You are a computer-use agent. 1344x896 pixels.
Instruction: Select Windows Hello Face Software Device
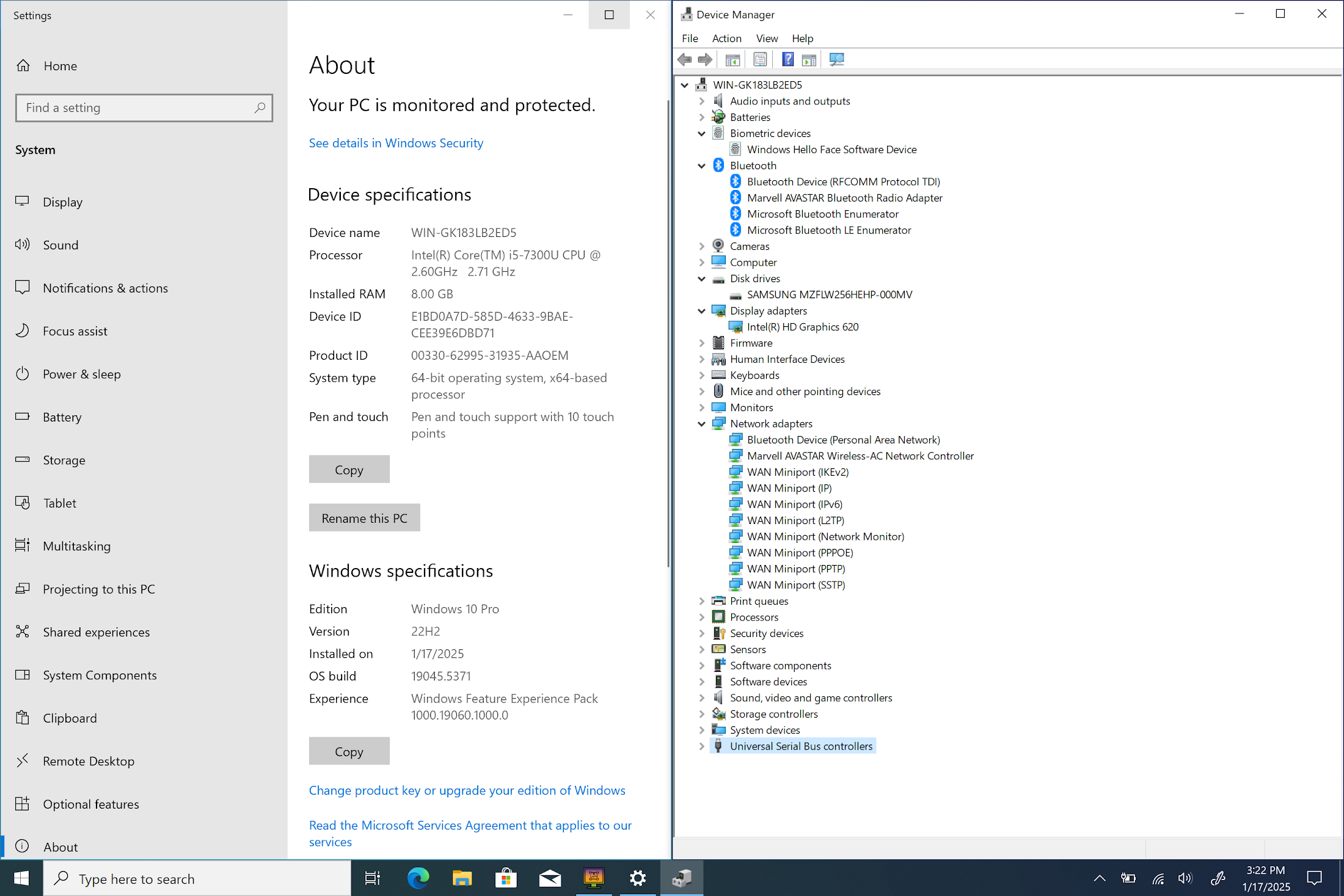pyautogui.click(x=831, y=150)
